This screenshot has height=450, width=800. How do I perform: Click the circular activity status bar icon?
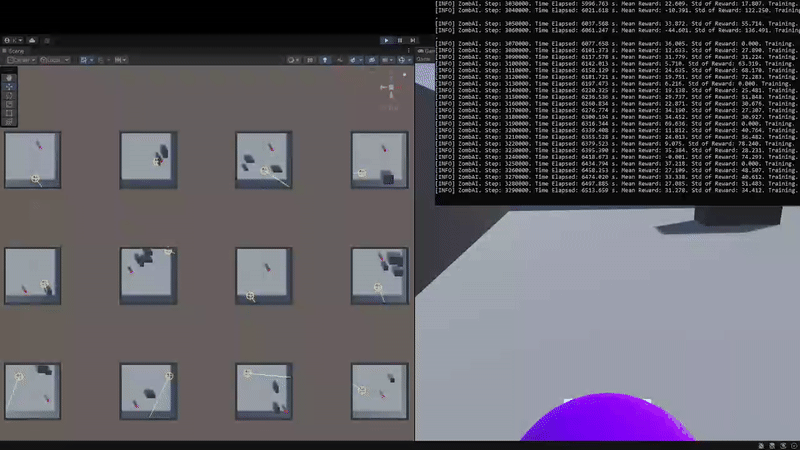click(794, 446)
